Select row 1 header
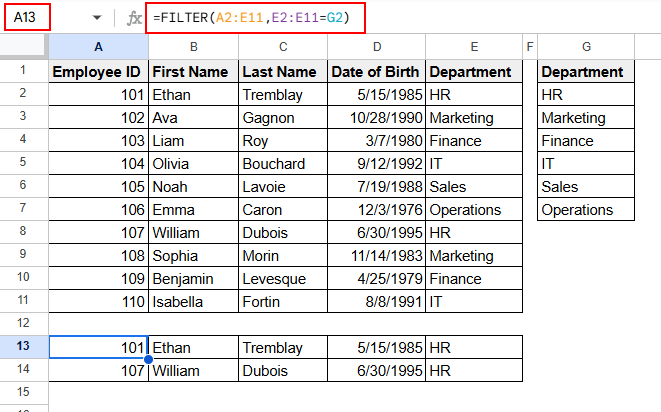The width and height of the screenshot is (661, 412). 24,72
